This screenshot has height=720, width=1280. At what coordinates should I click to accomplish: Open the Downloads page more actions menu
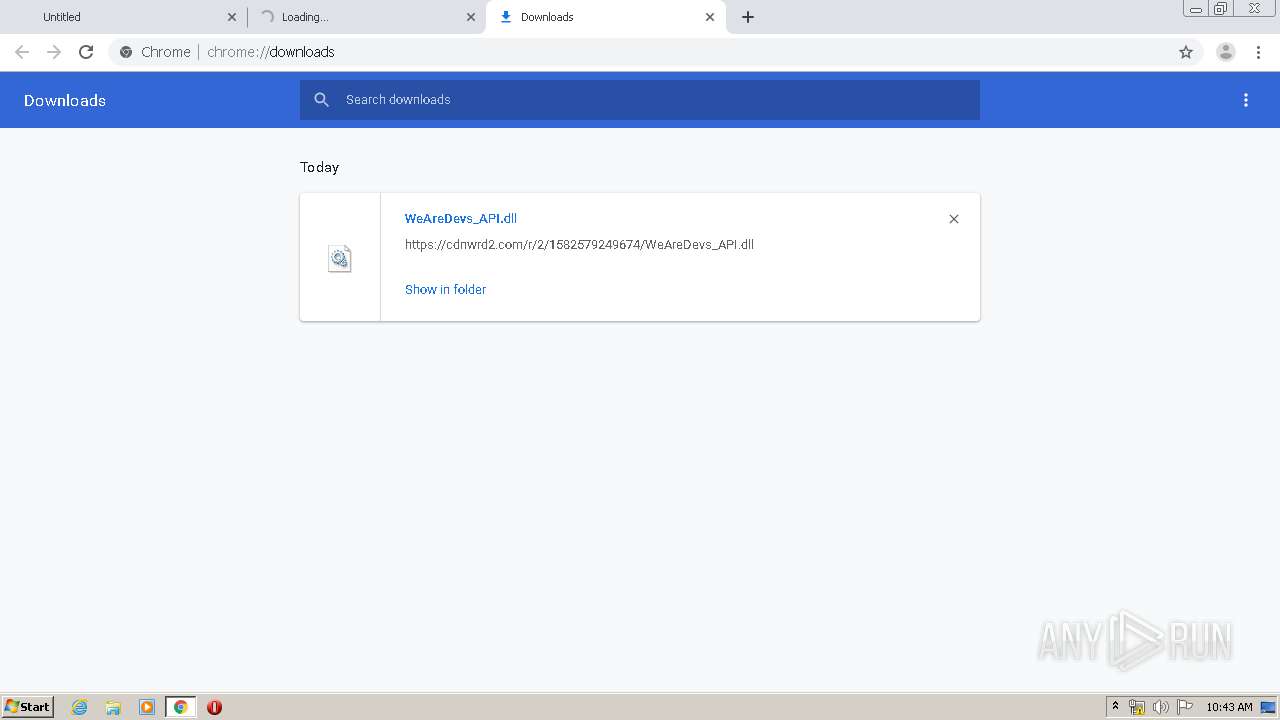click(1246, 100)
